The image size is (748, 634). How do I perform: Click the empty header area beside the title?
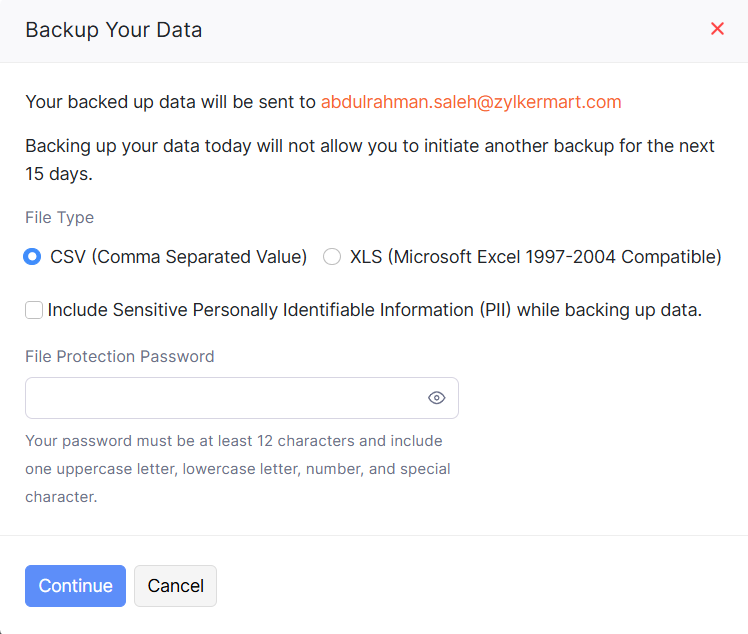point(450,30)
